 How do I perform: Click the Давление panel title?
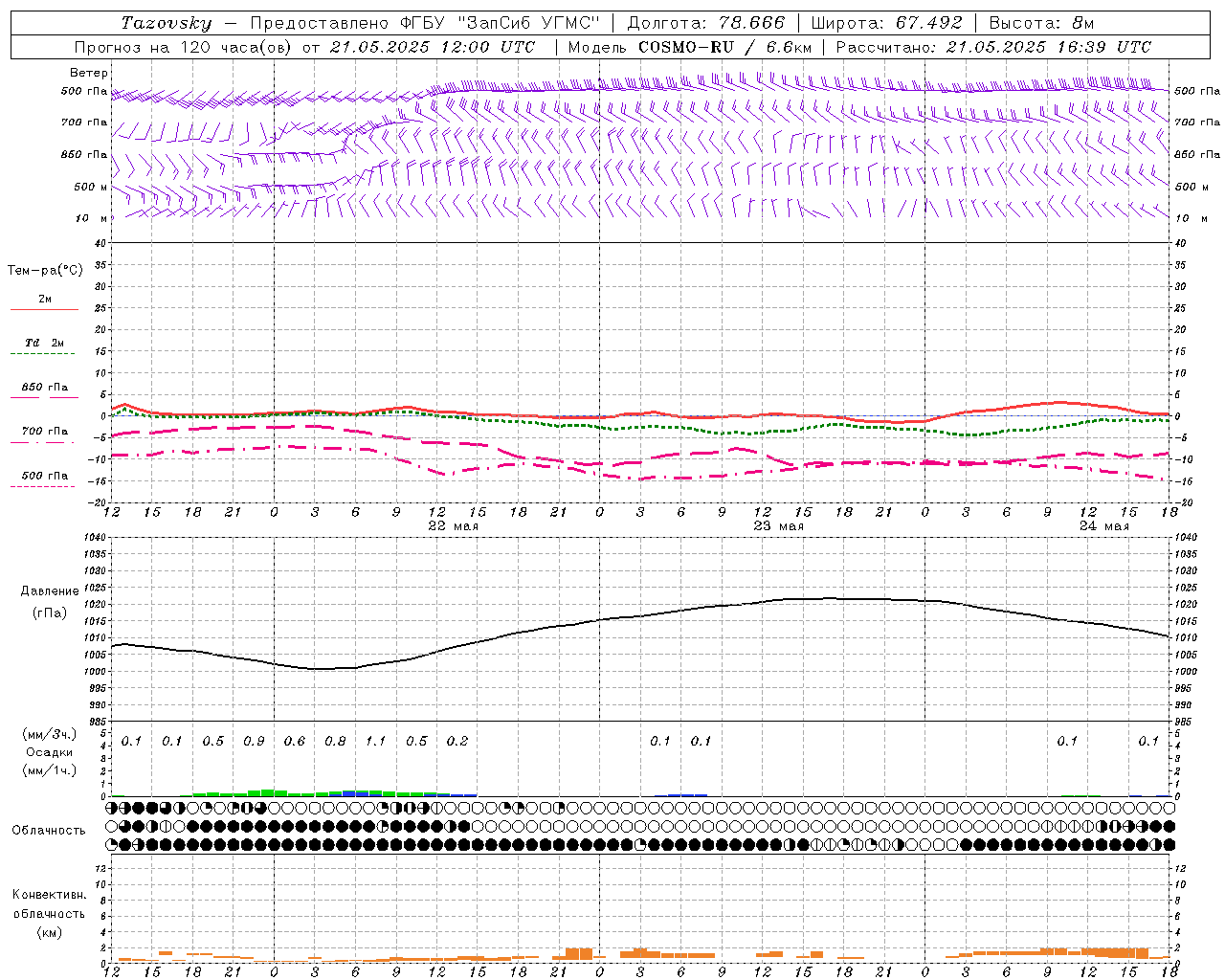(50, 591)
